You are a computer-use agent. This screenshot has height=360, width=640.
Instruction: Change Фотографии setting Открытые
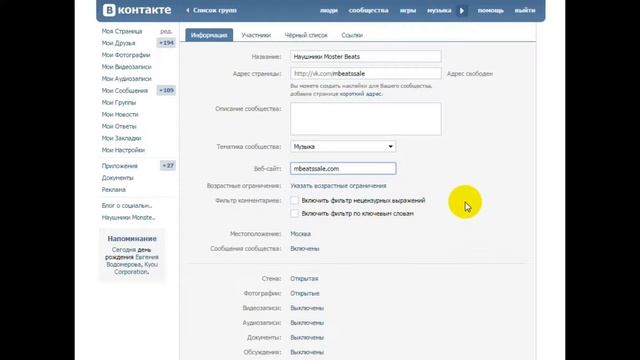pos(304,293)
